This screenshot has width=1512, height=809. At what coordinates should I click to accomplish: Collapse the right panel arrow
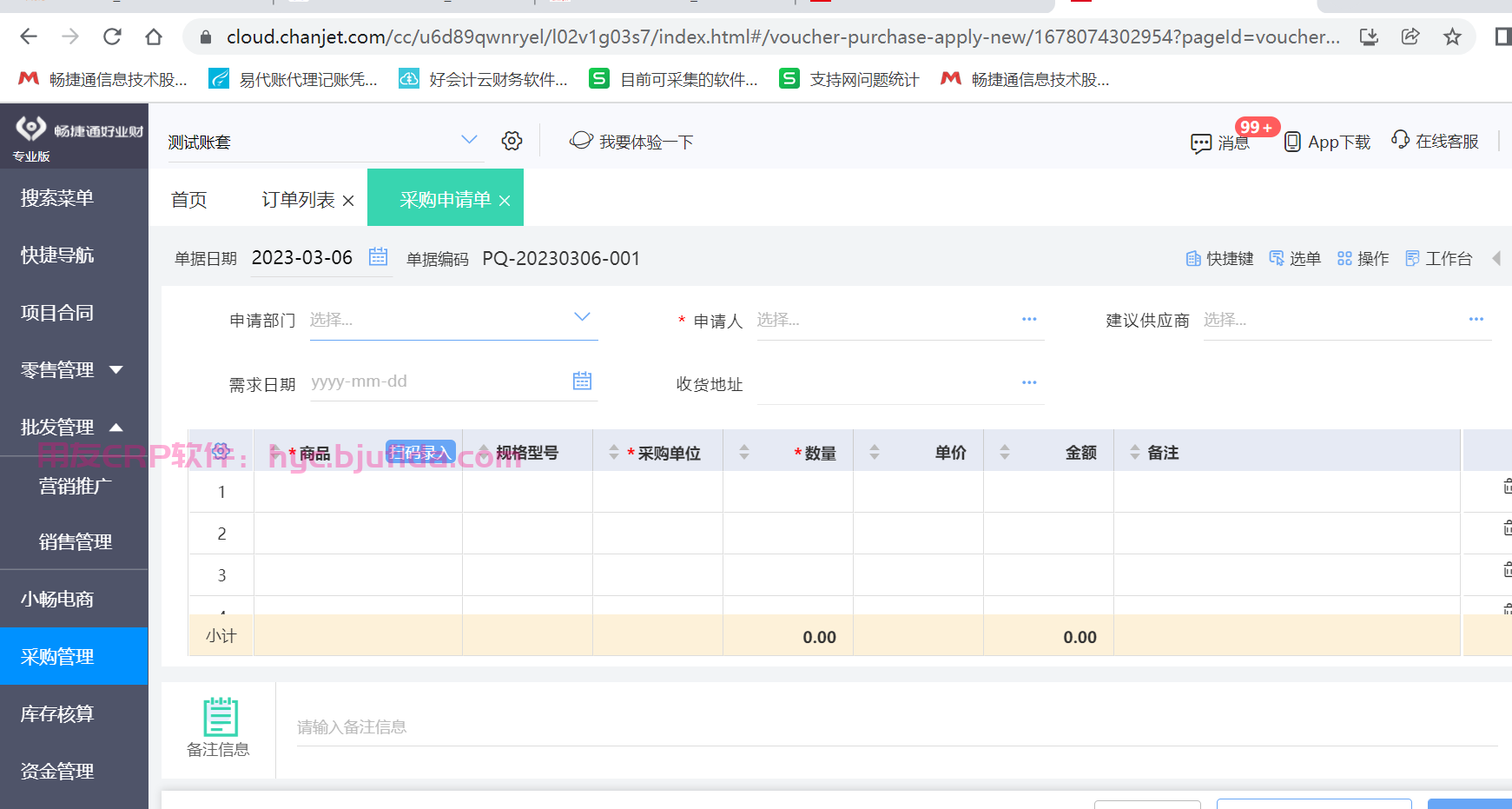[1496, 258]
